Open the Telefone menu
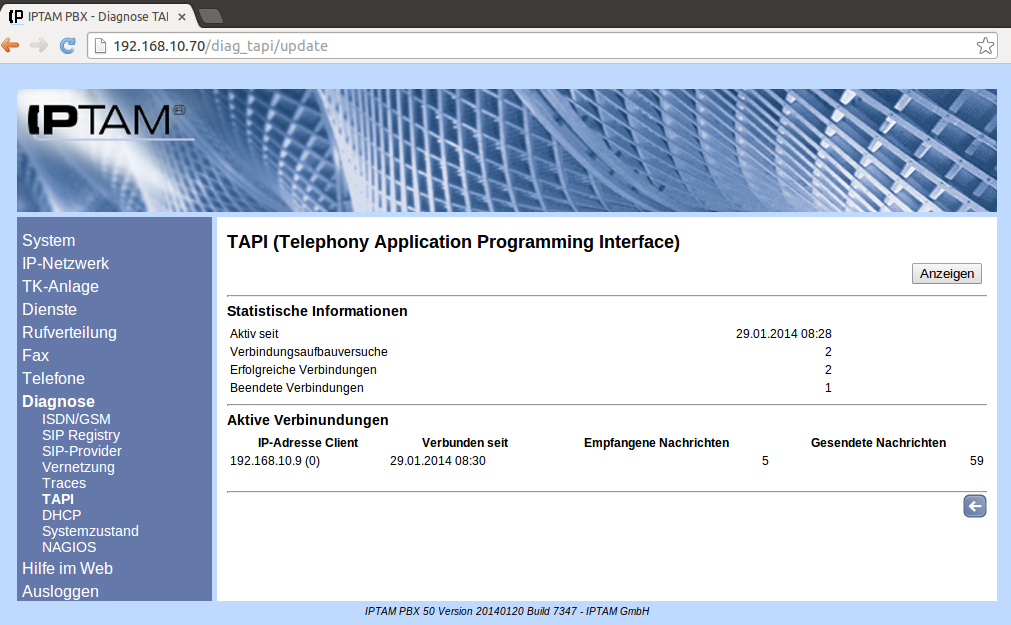The height and width of the screenshot is (625, 1011). (53, 379)
